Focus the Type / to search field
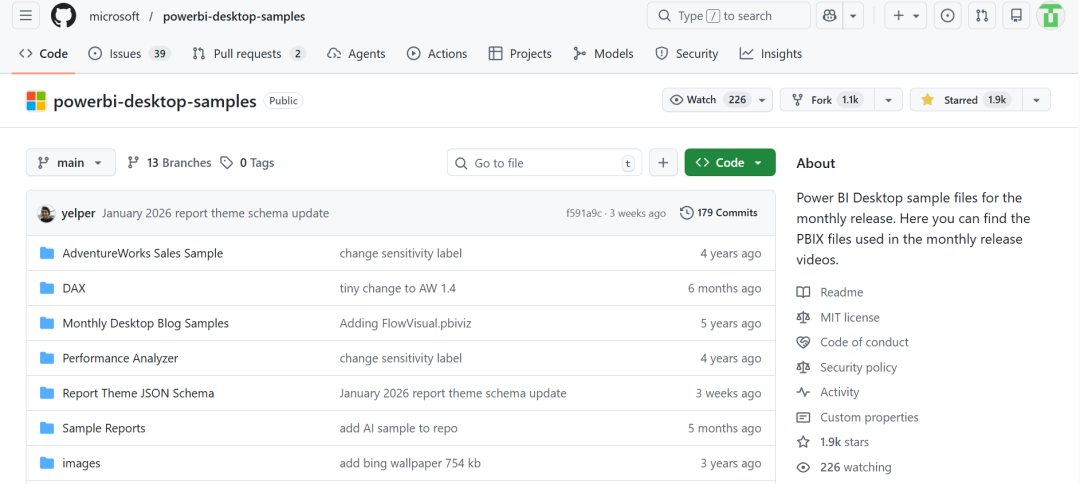The height and width of the screenshot is (484, 1080). (729, 16)
